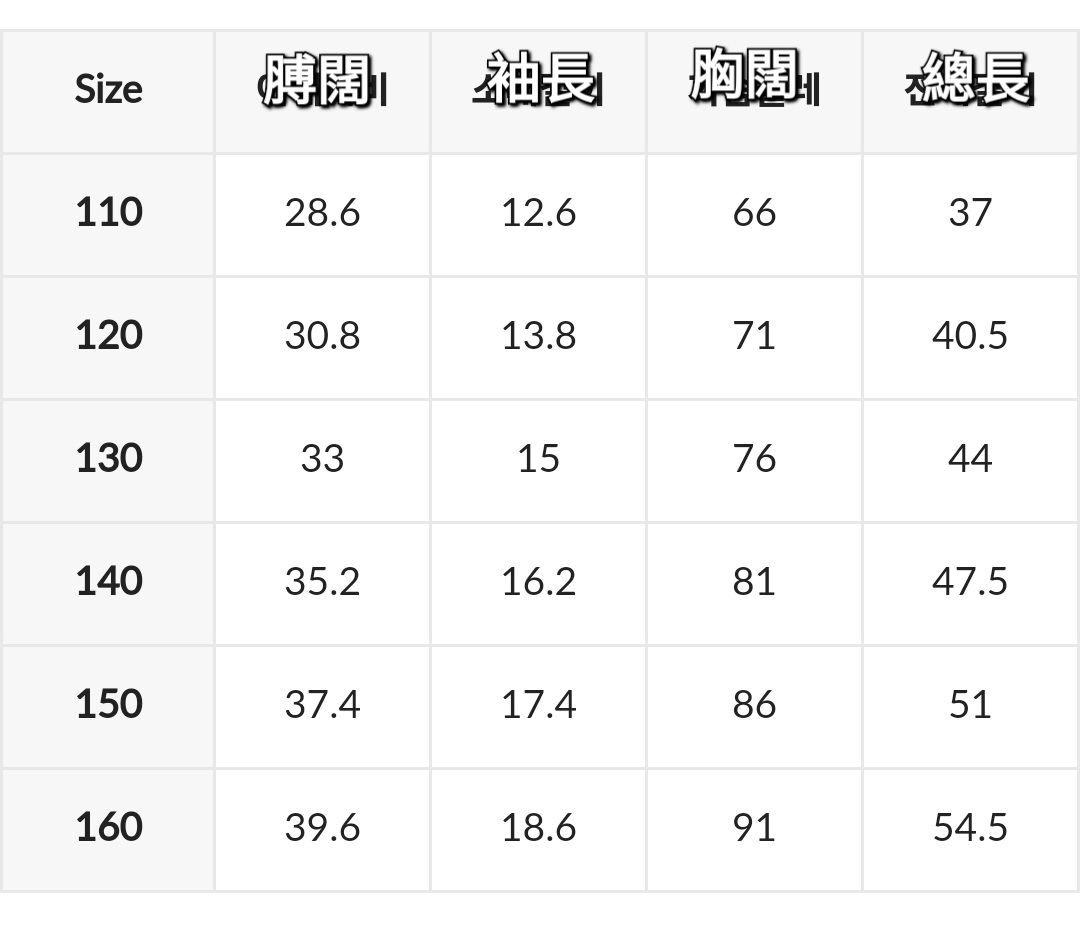Select the chest width value 91
The image size is (1080, 936).
coord(754,827)
